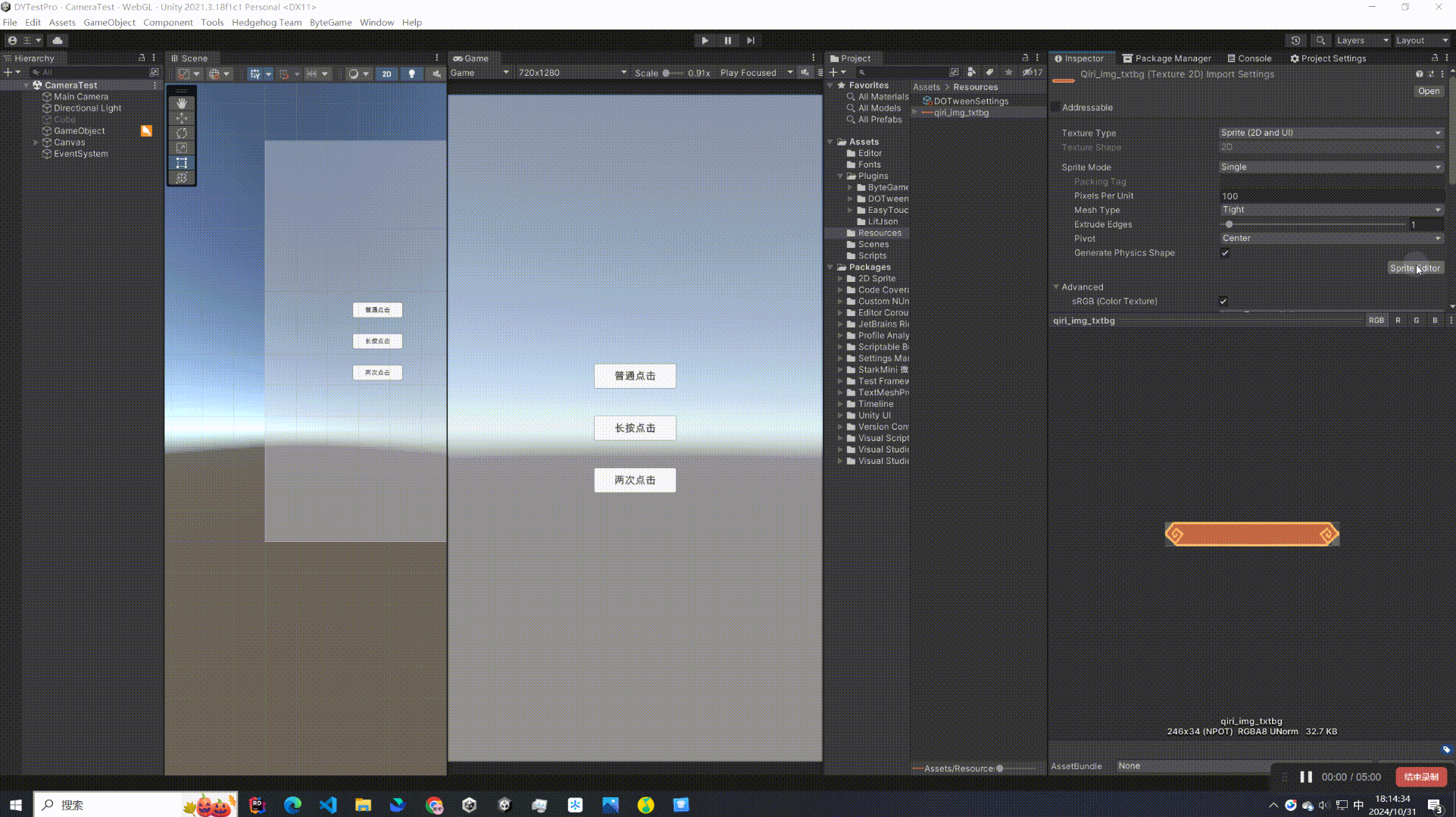Image resolution: width=1456 pixels, height=817 pixels.
Task: Open the GameObject menu
Action: [109, 22]
